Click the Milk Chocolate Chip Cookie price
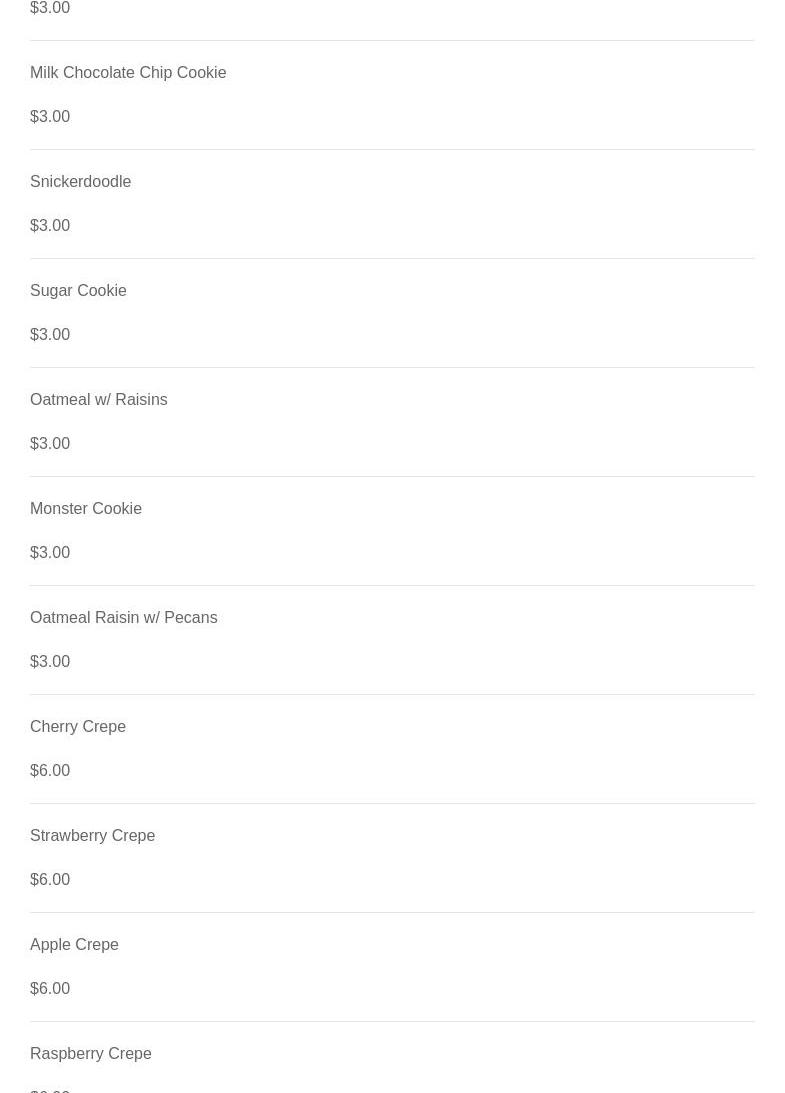 pyautogui.click(x=50, y=117)
